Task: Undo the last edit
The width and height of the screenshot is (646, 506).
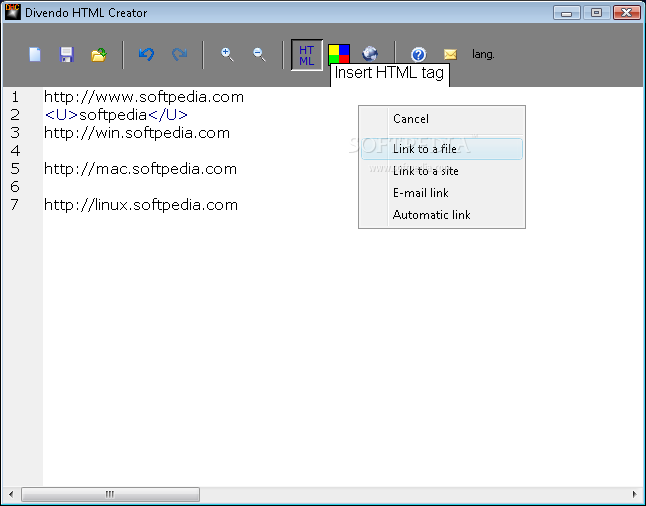Action: tap(146, 54)
